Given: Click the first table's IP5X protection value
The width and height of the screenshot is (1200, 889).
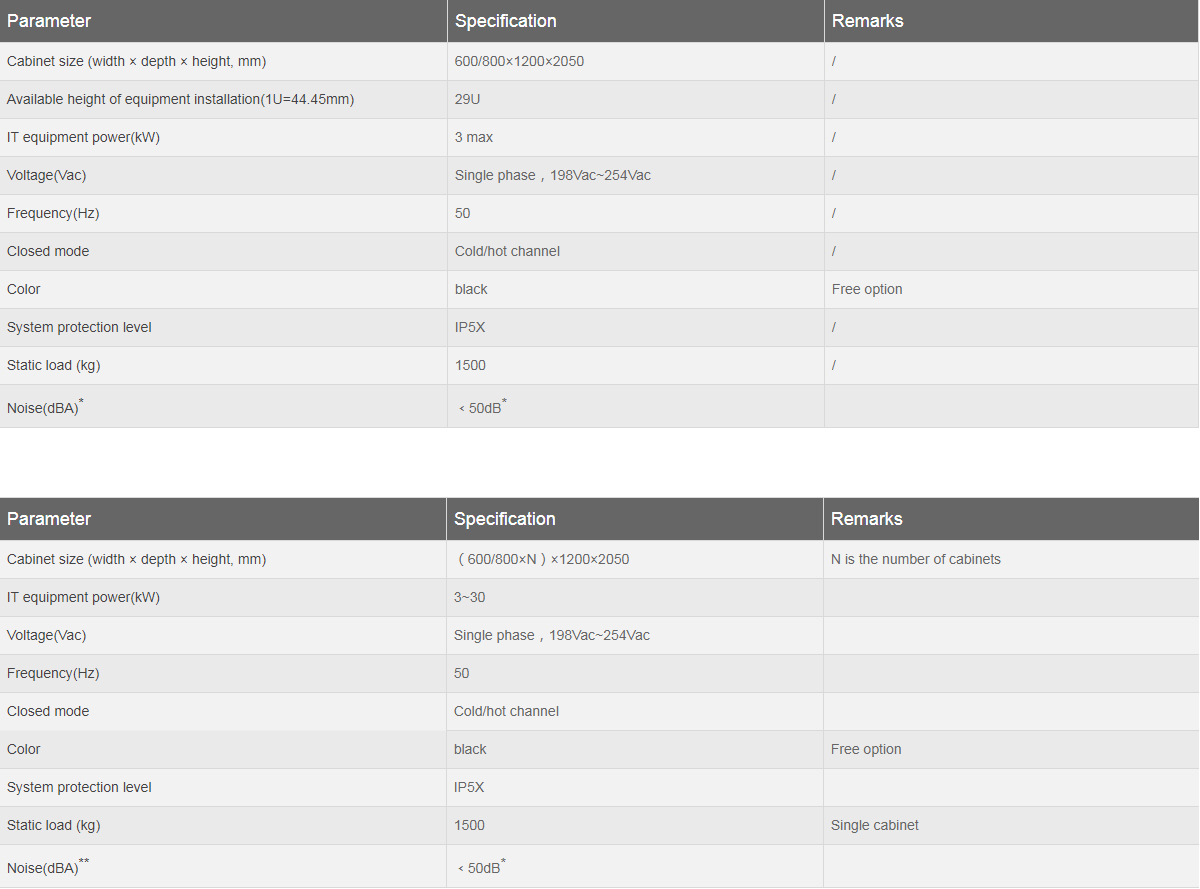Looking at the screenshot, I should coord(470,327).
